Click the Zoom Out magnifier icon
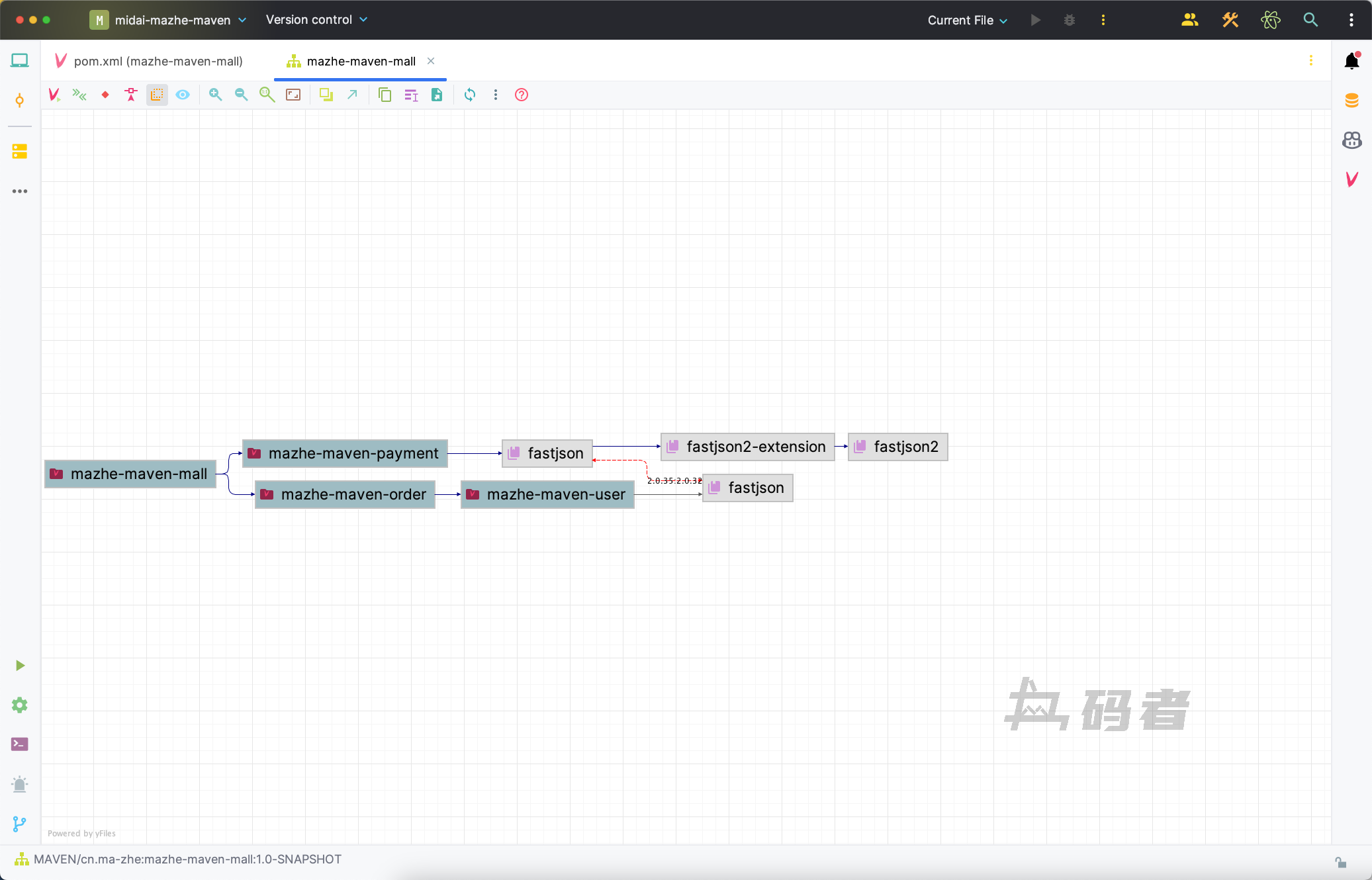The image size is (1372, 880). [x=241, y=95]
